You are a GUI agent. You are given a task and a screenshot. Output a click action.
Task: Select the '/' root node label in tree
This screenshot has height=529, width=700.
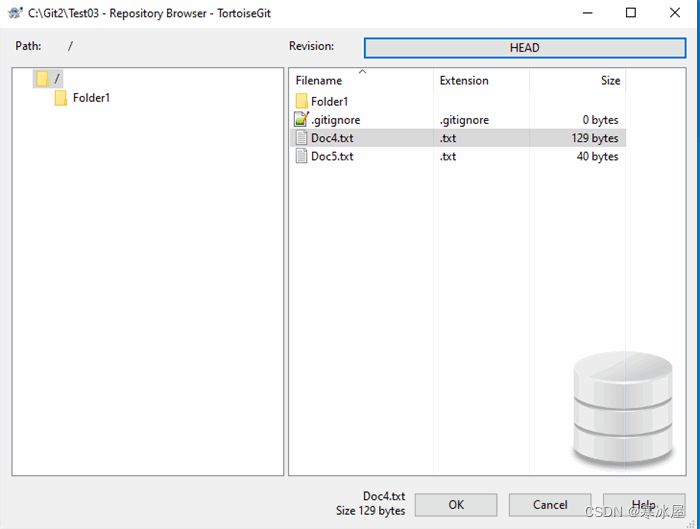(57, 79)
